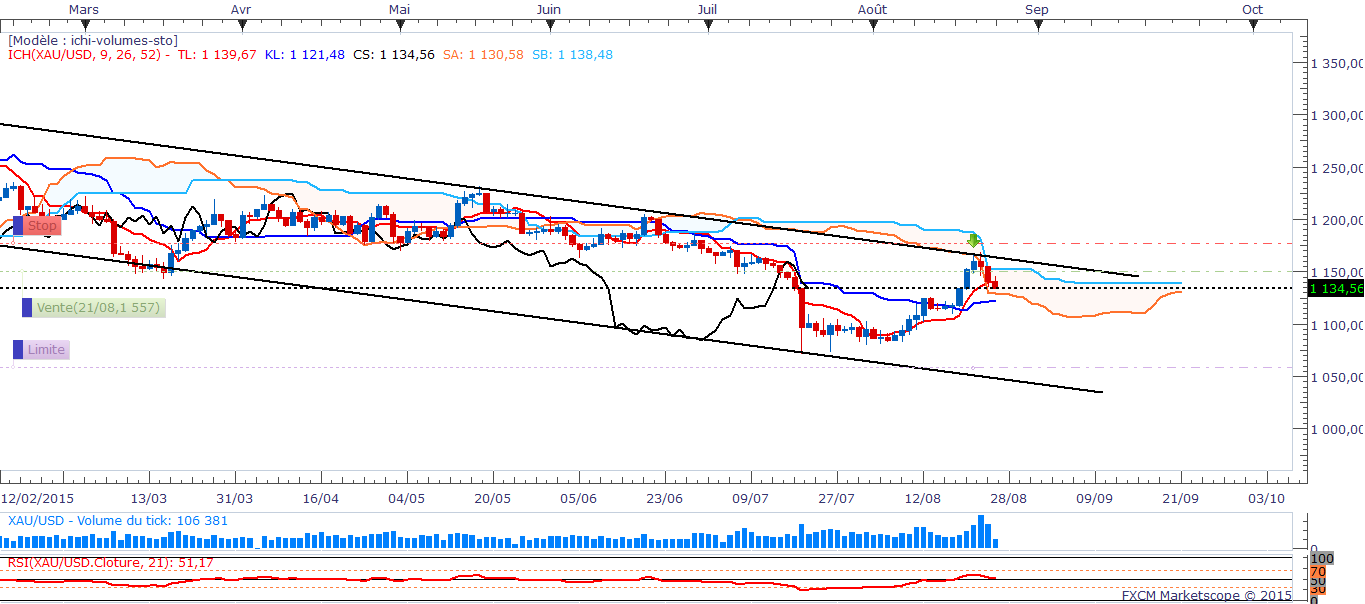The height and width of the screenshot is (604, 1365).
Task: Click the TL: 1 139,67 value
Action: 217,55
